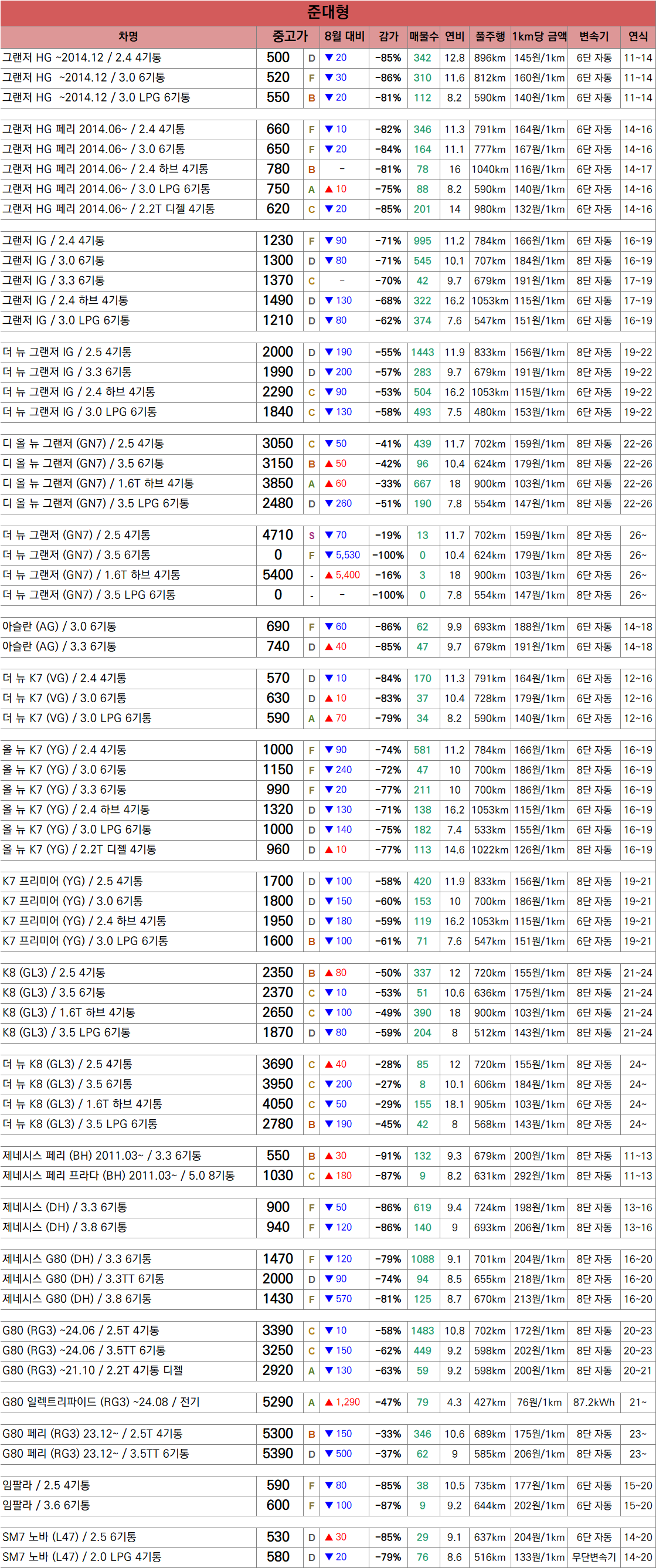Image resolution: width=656 pixels, height=1568 pixels.
Task: Click listing count 1088 for 제네시스 G80 (DH) 3.3
Action: click(422, 1259)
